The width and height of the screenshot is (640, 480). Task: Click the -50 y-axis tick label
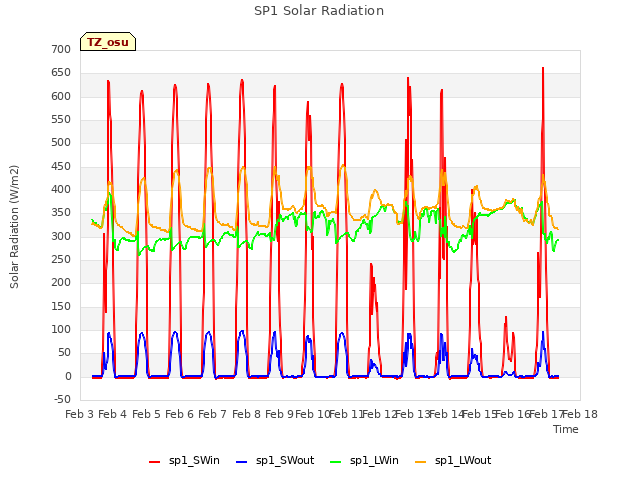tap(62, 399)
